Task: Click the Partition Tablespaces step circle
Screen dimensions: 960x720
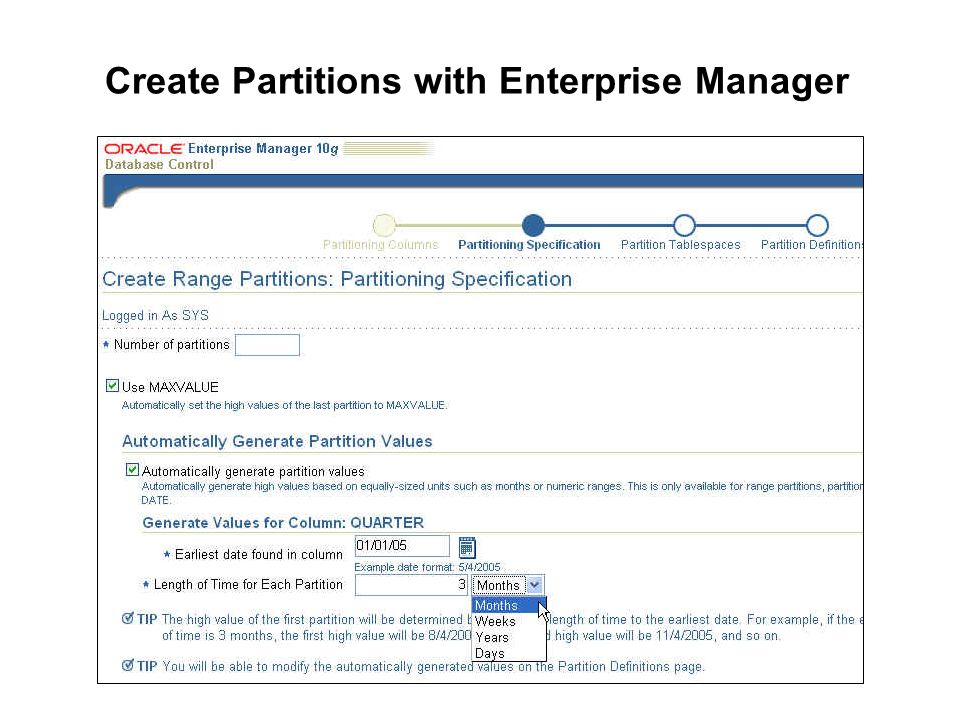Action: 684,225
